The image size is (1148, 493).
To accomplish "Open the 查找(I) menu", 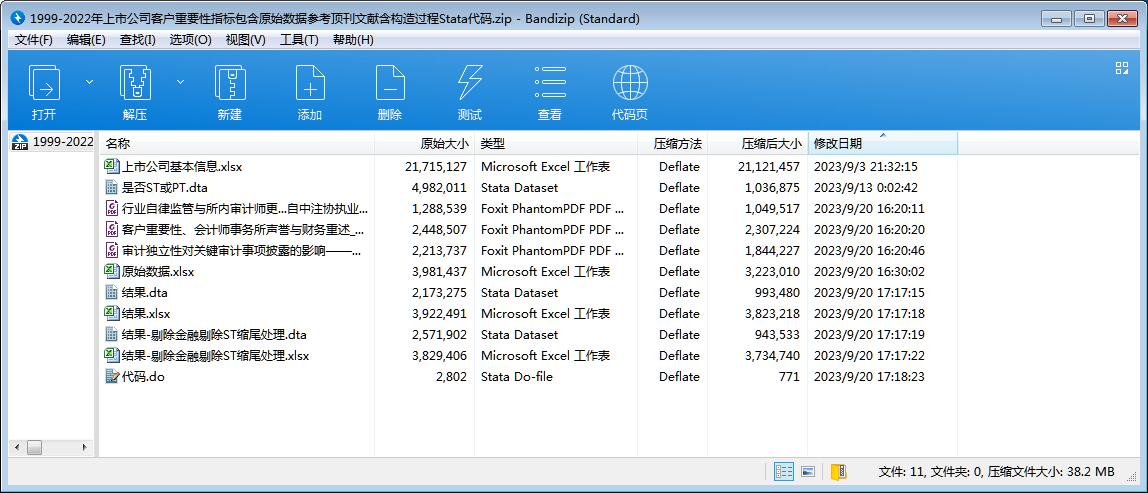I will pos(138,40).
